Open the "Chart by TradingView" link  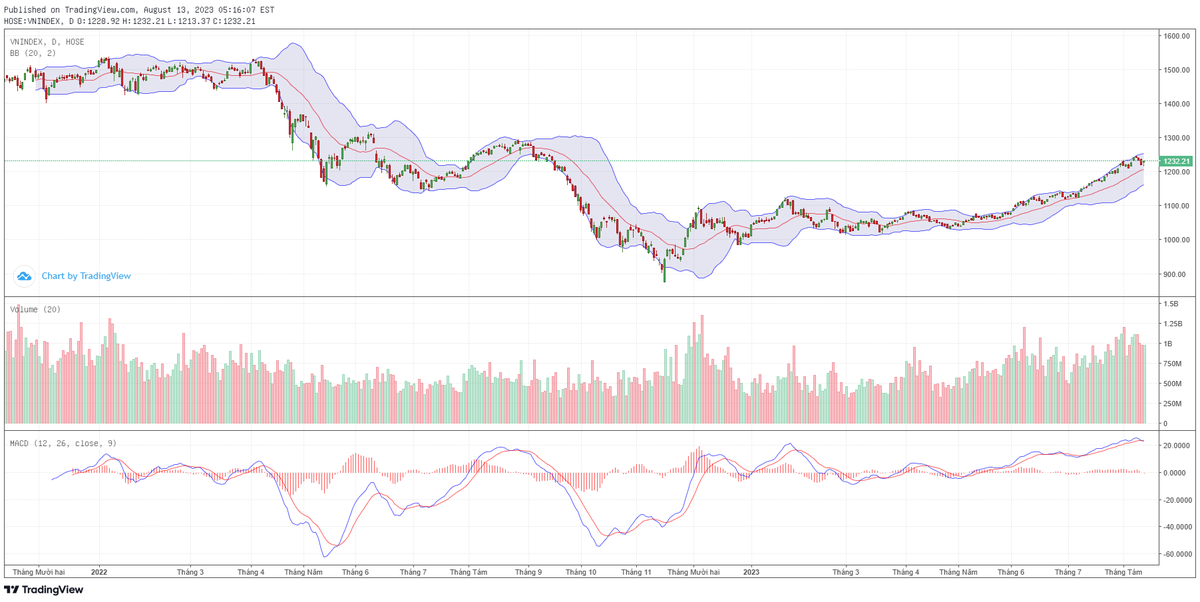click(86, 276)
